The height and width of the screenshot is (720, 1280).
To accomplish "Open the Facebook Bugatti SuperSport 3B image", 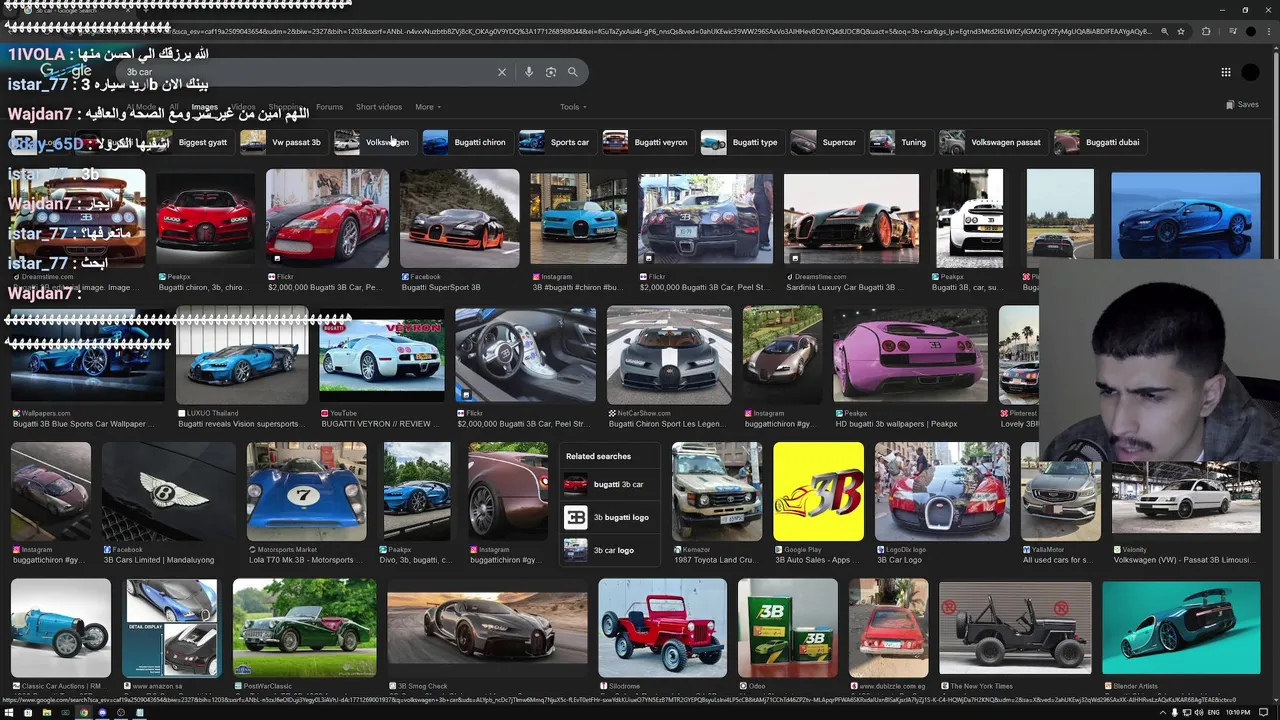I will (x=460, y=219).
